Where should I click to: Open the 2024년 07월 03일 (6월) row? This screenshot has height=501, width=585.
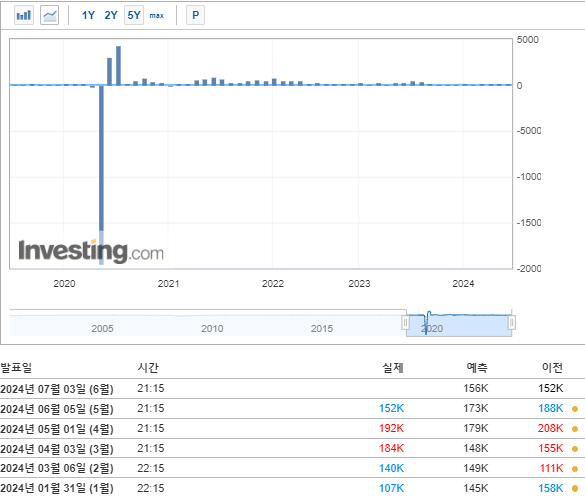(x=292, y=389)
